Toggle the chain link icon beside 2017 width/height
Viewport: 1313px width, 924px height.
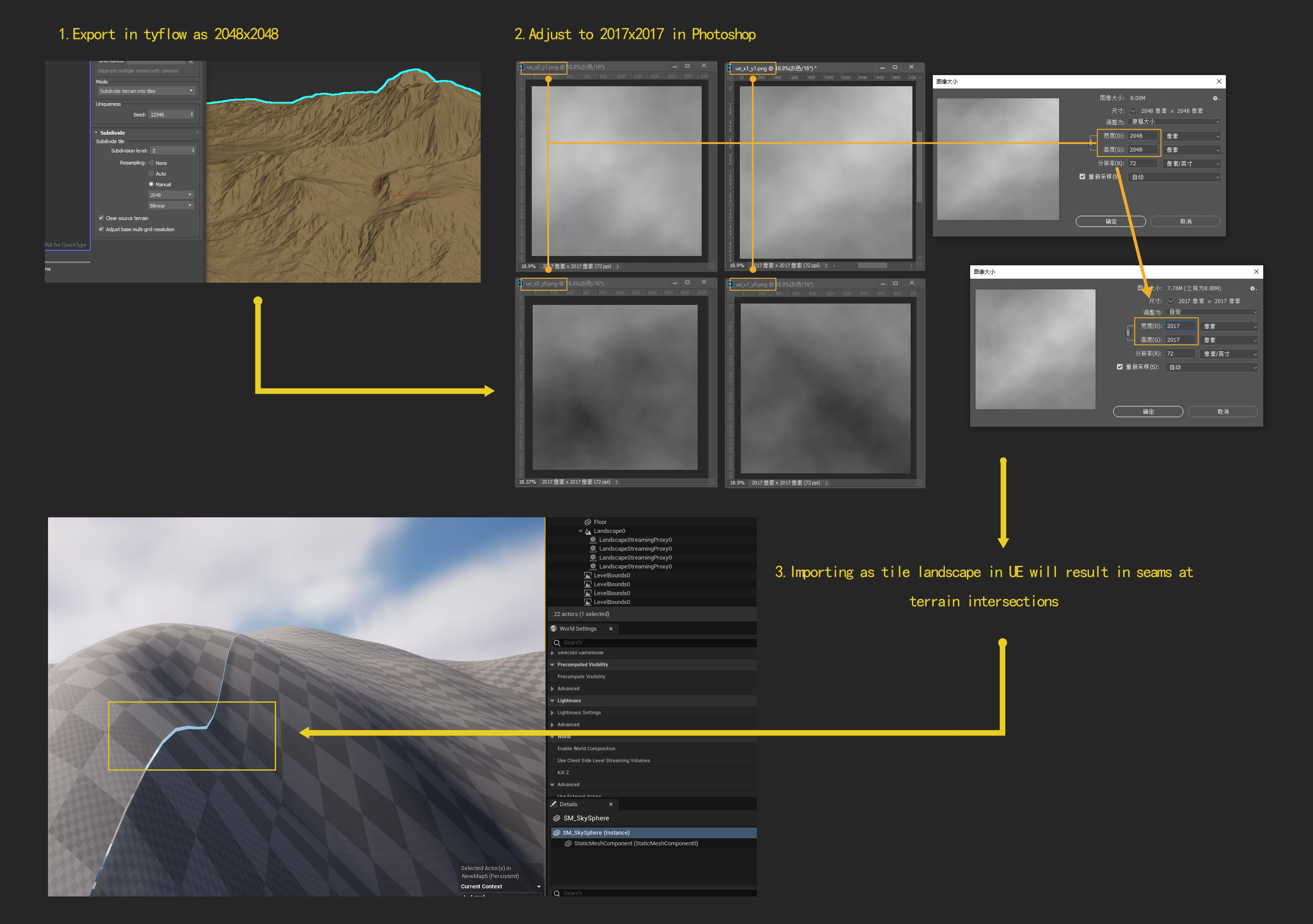tap(1128, 333)
